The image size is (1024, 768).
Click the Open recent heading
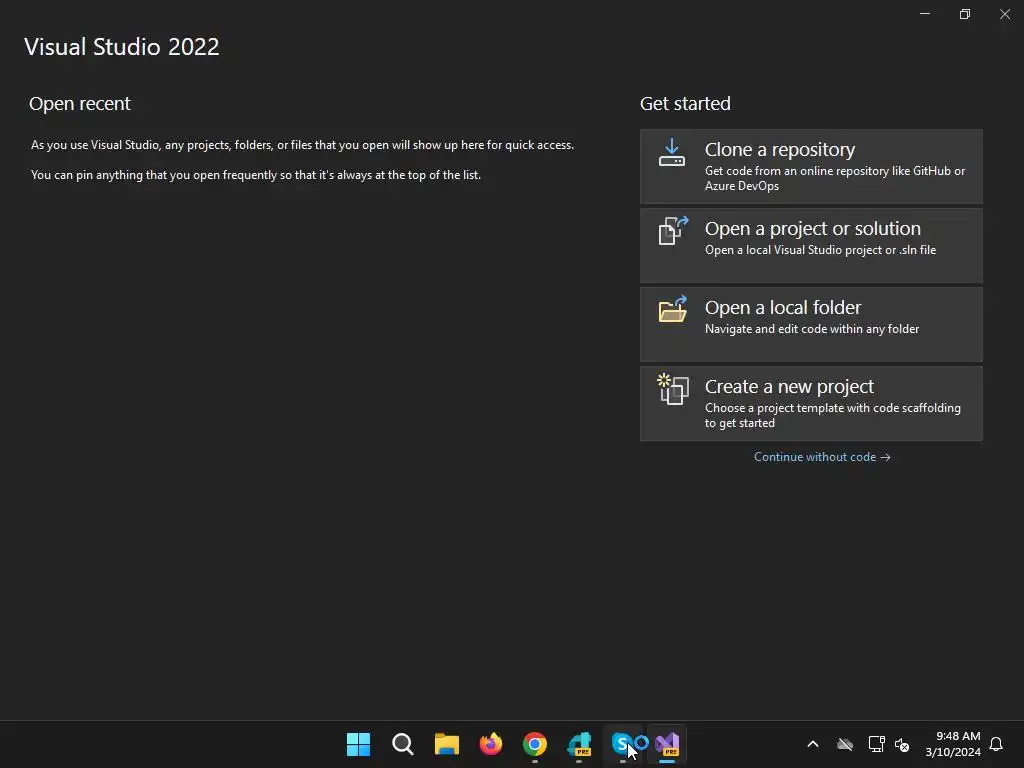click(x=80, y=103)
